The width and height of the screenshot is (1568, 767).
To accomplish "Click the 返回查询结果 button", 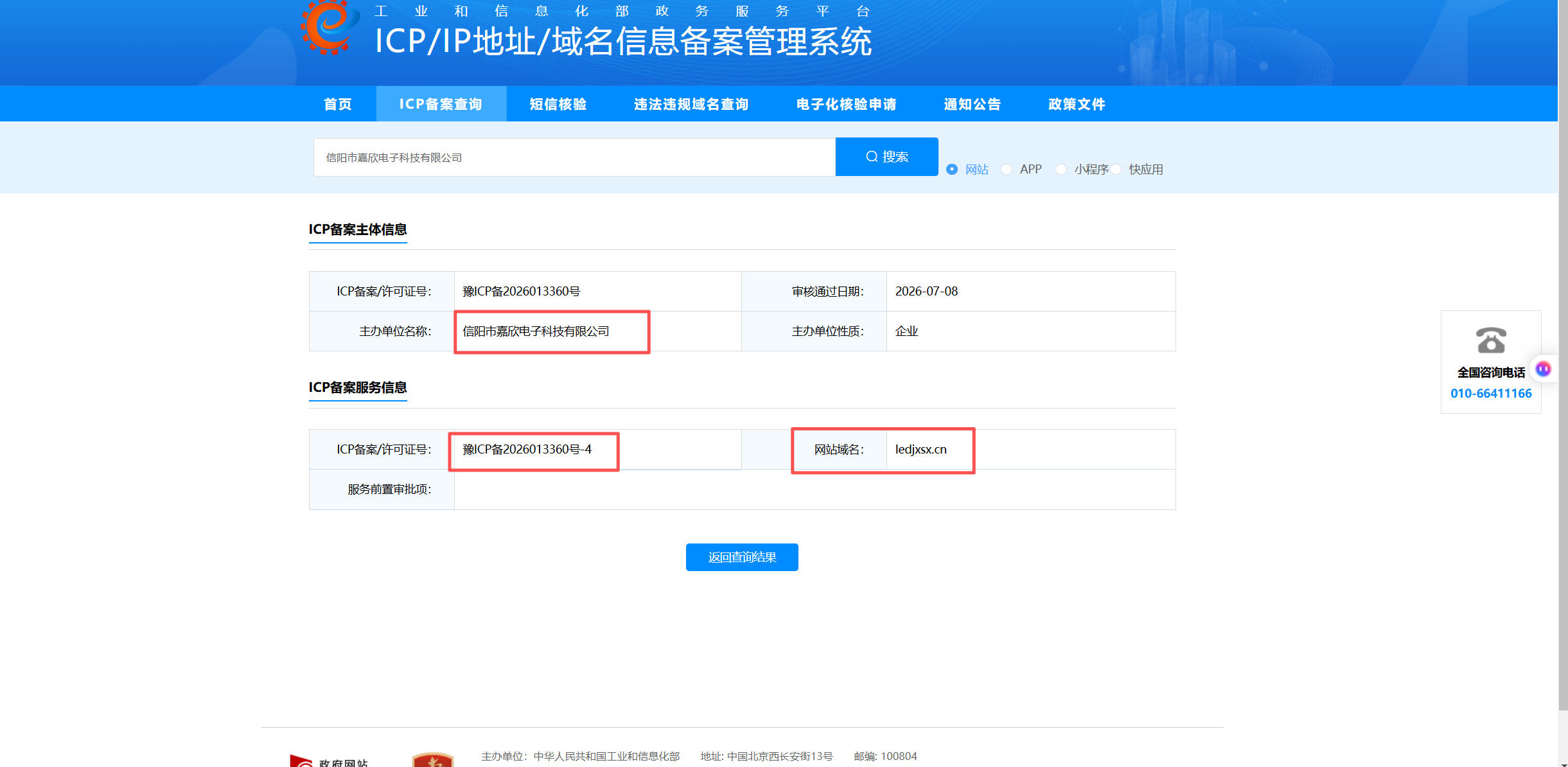I will coord(742,557).
